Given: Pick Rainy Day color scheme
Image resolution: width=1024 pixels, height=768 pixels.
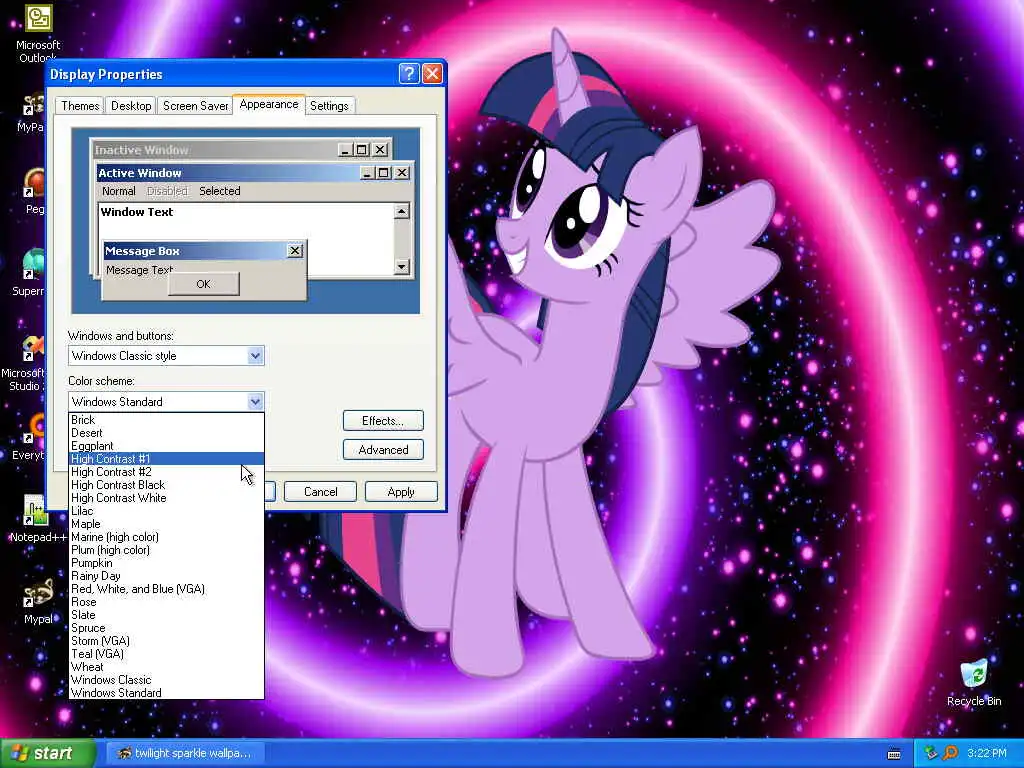Looking at the screenshot, I should pos(167,576).
